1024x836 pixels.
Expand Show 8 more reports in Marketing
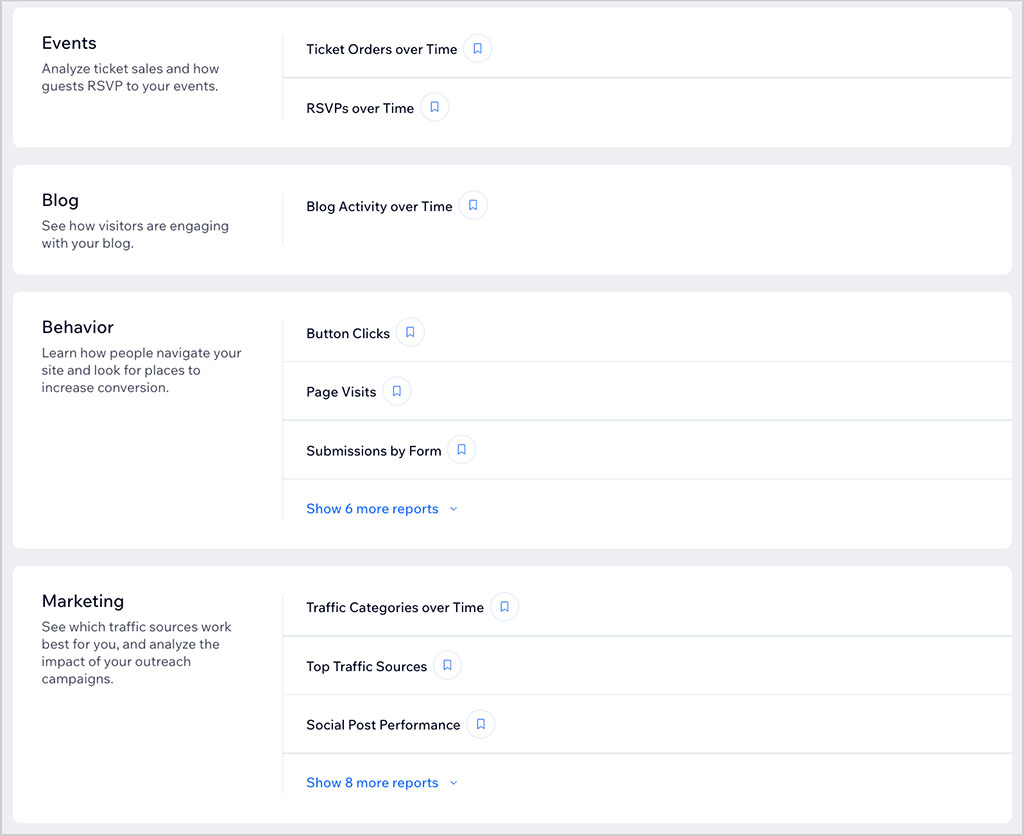coord(382,782)
